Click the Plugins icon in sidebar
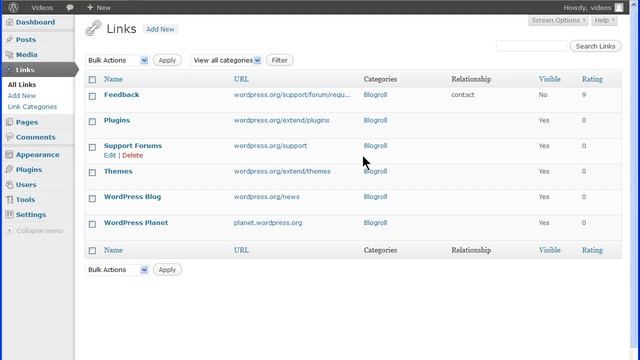 [9, 169]
